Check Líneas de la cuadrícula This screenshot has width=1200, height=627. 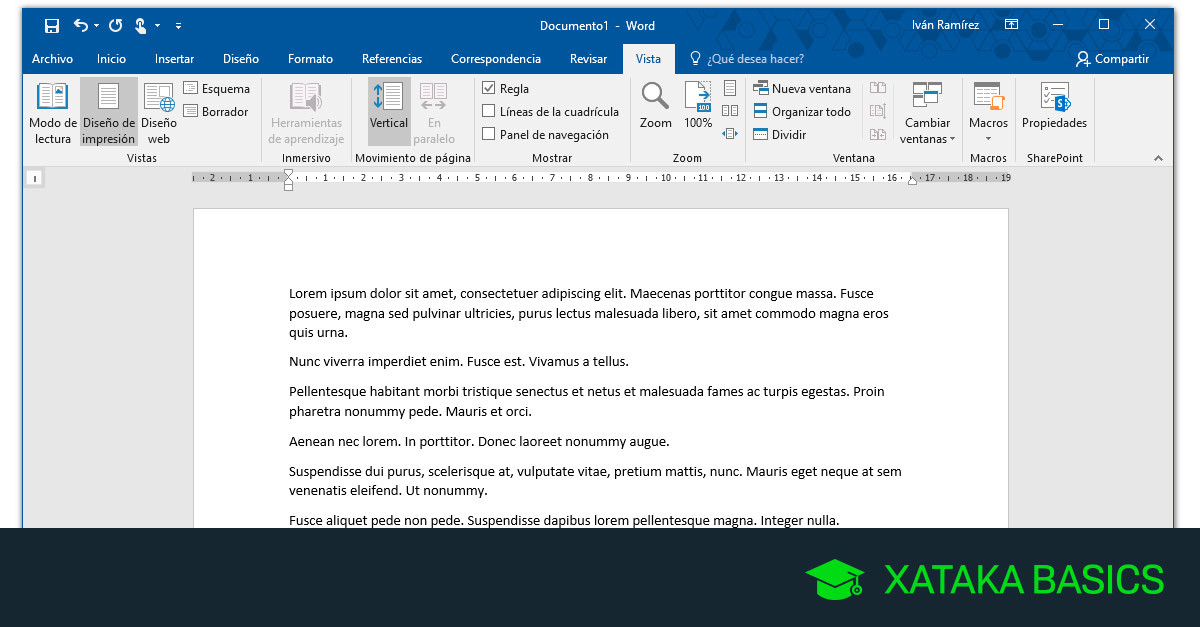pos(488,111)
